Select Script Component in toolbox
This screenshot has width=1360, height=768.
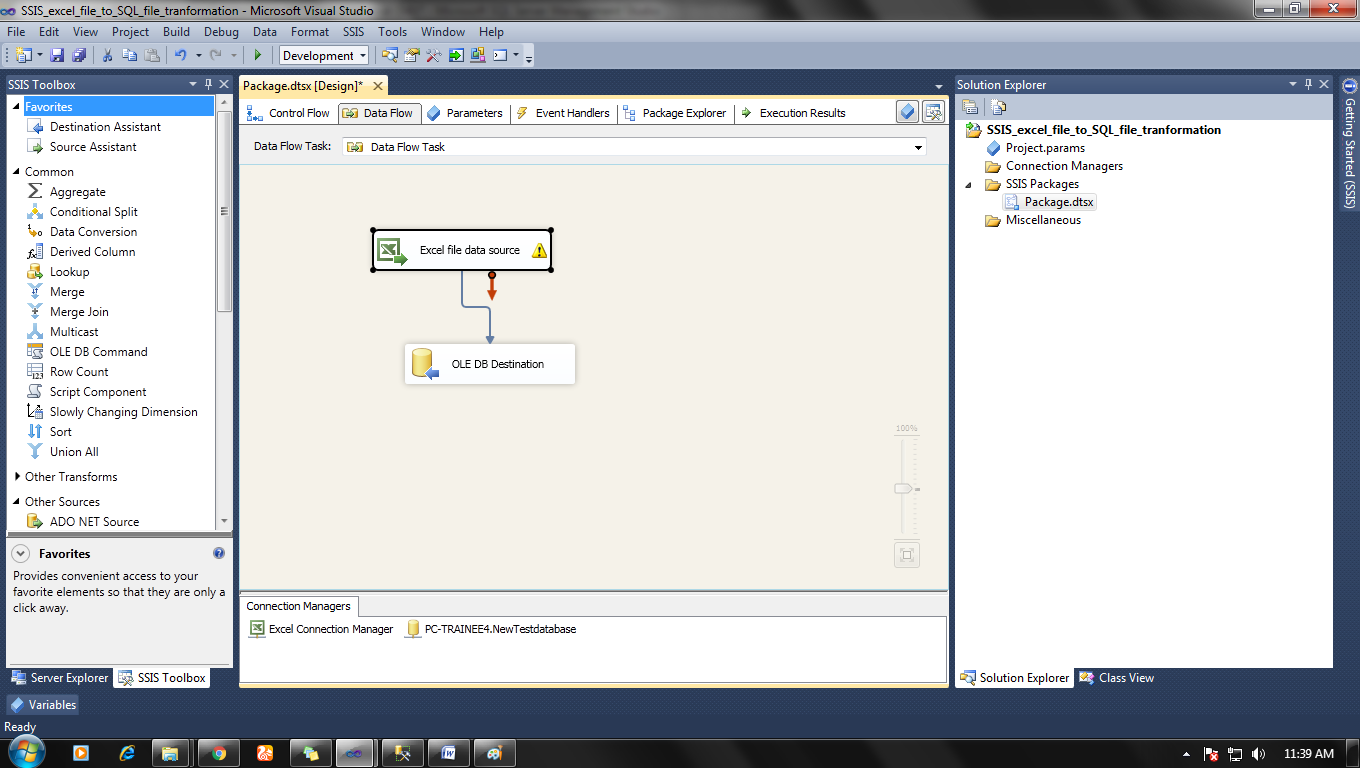(98, 392)
